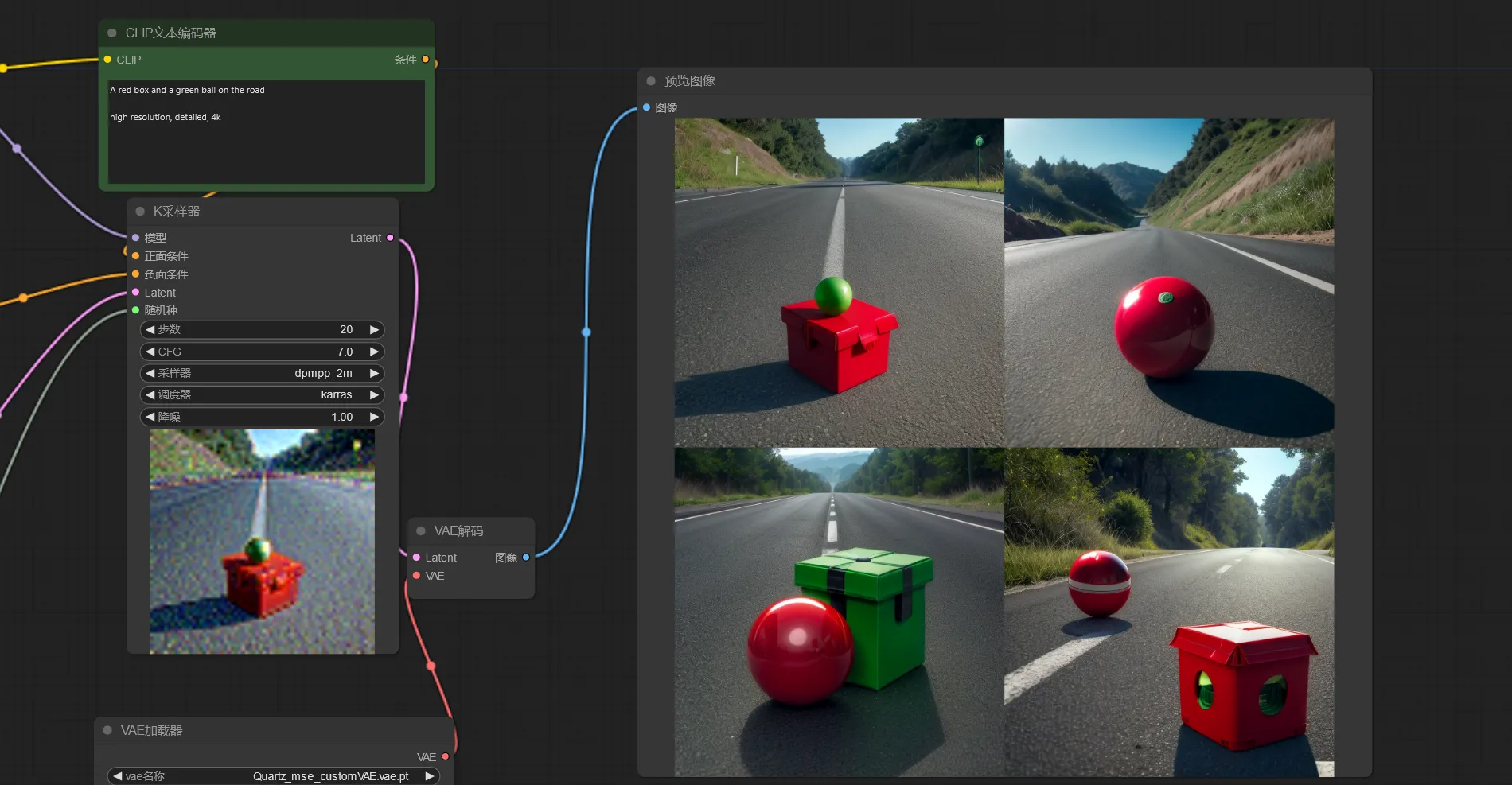The width and height of the screenshot is (1512, 785).
Task: Click the VAE input connector on VAE解码
Action: tap(416, 576)
